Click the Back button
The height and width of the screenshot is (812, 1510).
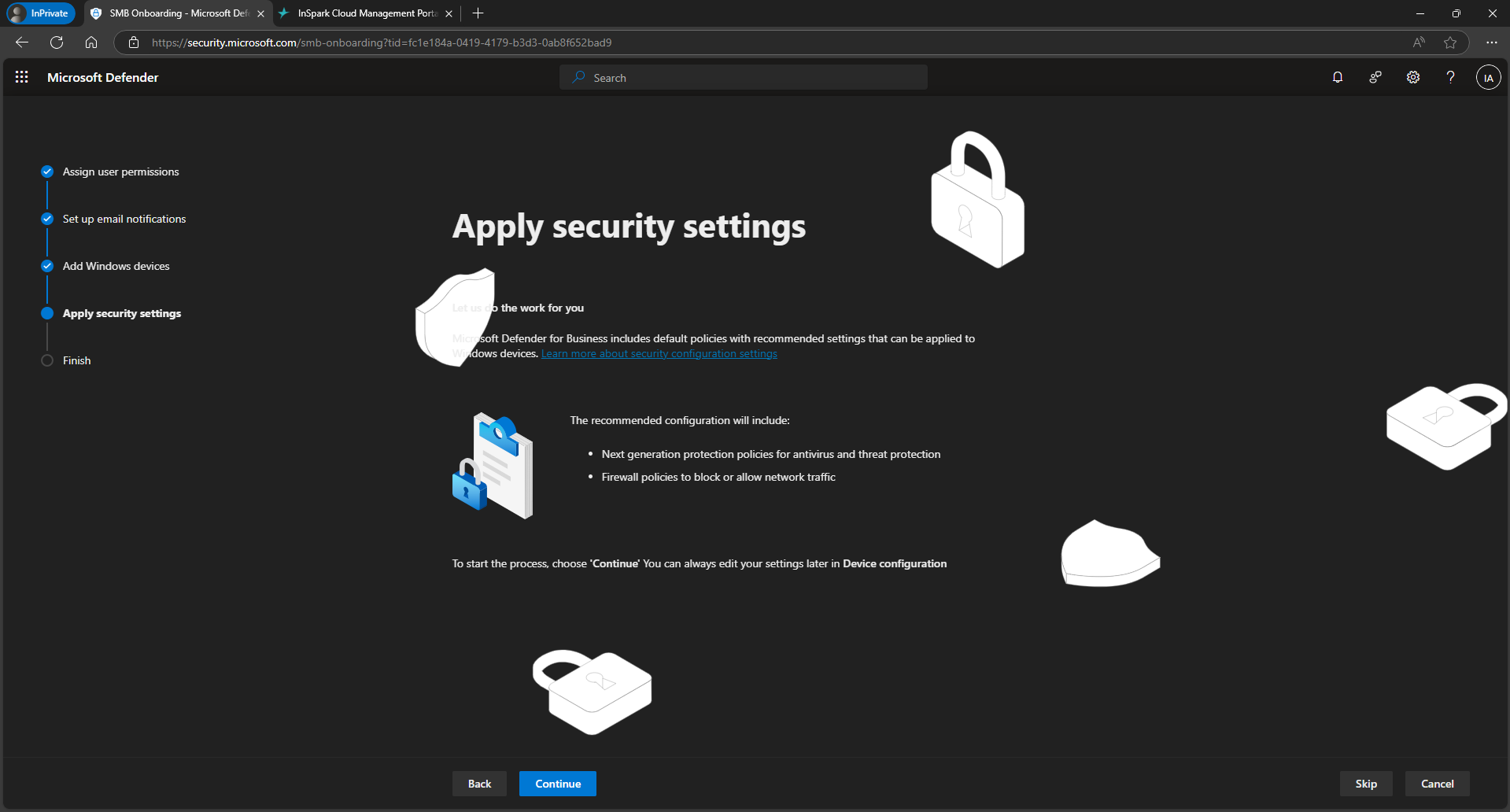point(479,784)
